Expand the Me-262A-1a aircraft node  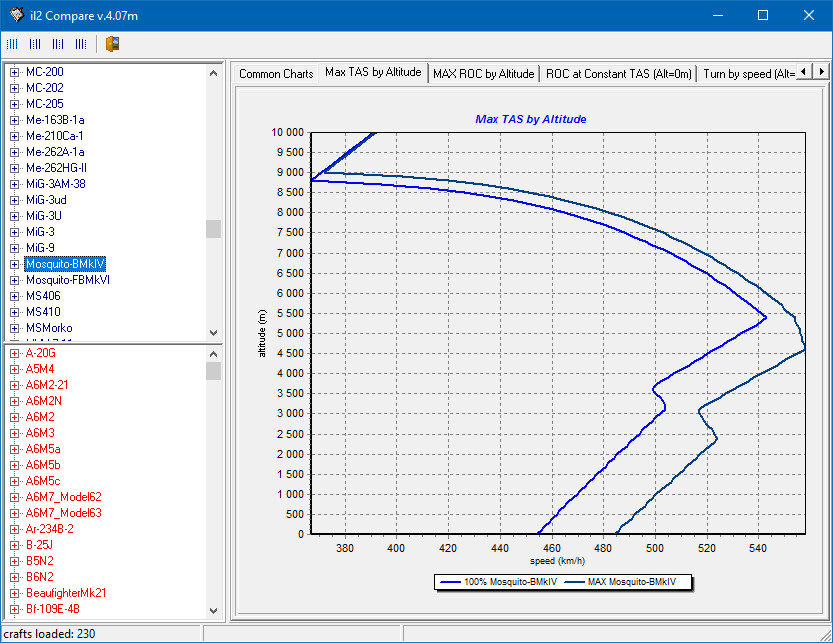tap(14, 152)
